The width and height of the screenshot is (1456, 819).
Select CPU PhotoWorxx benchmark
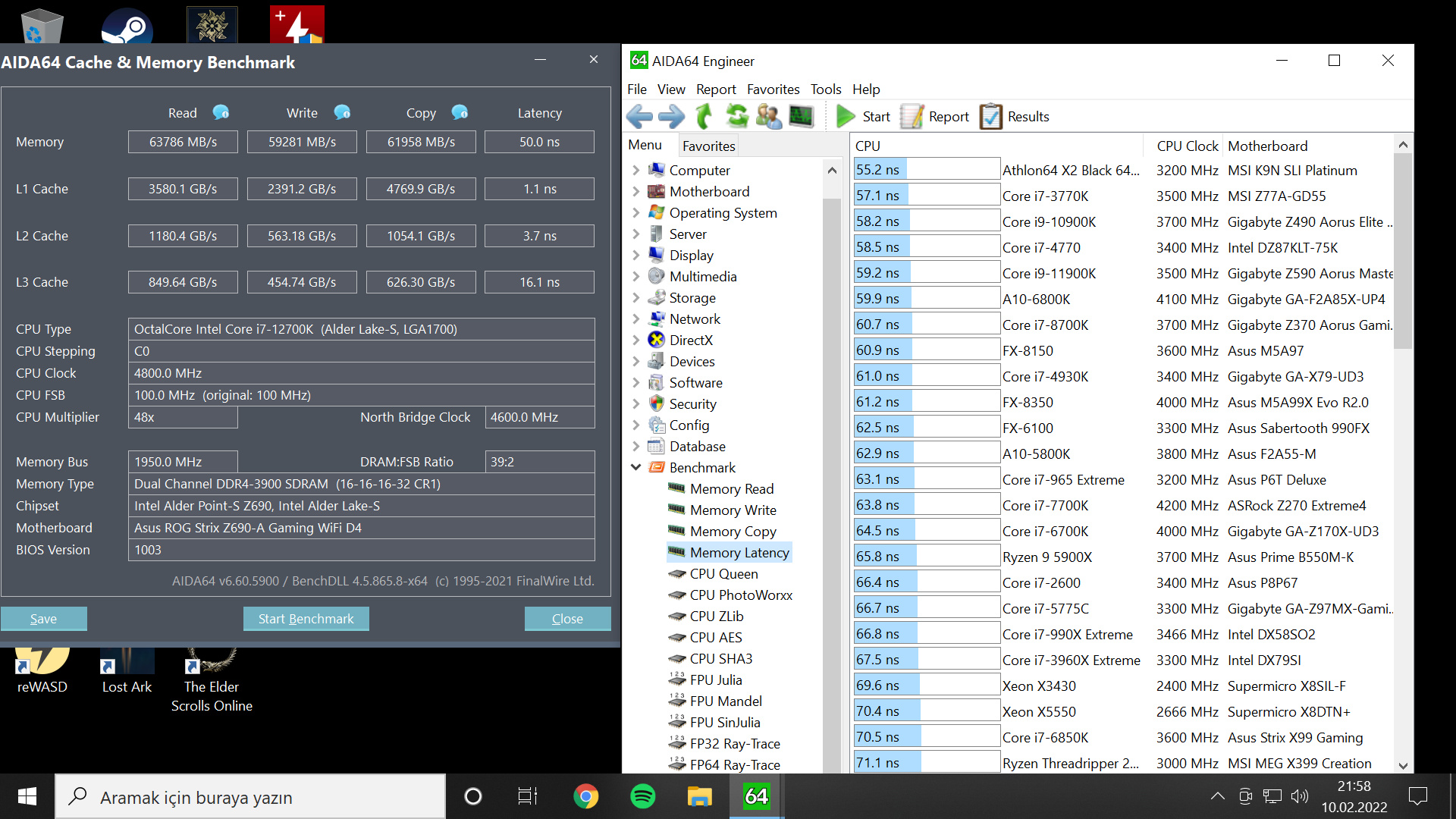coord(741,595)
